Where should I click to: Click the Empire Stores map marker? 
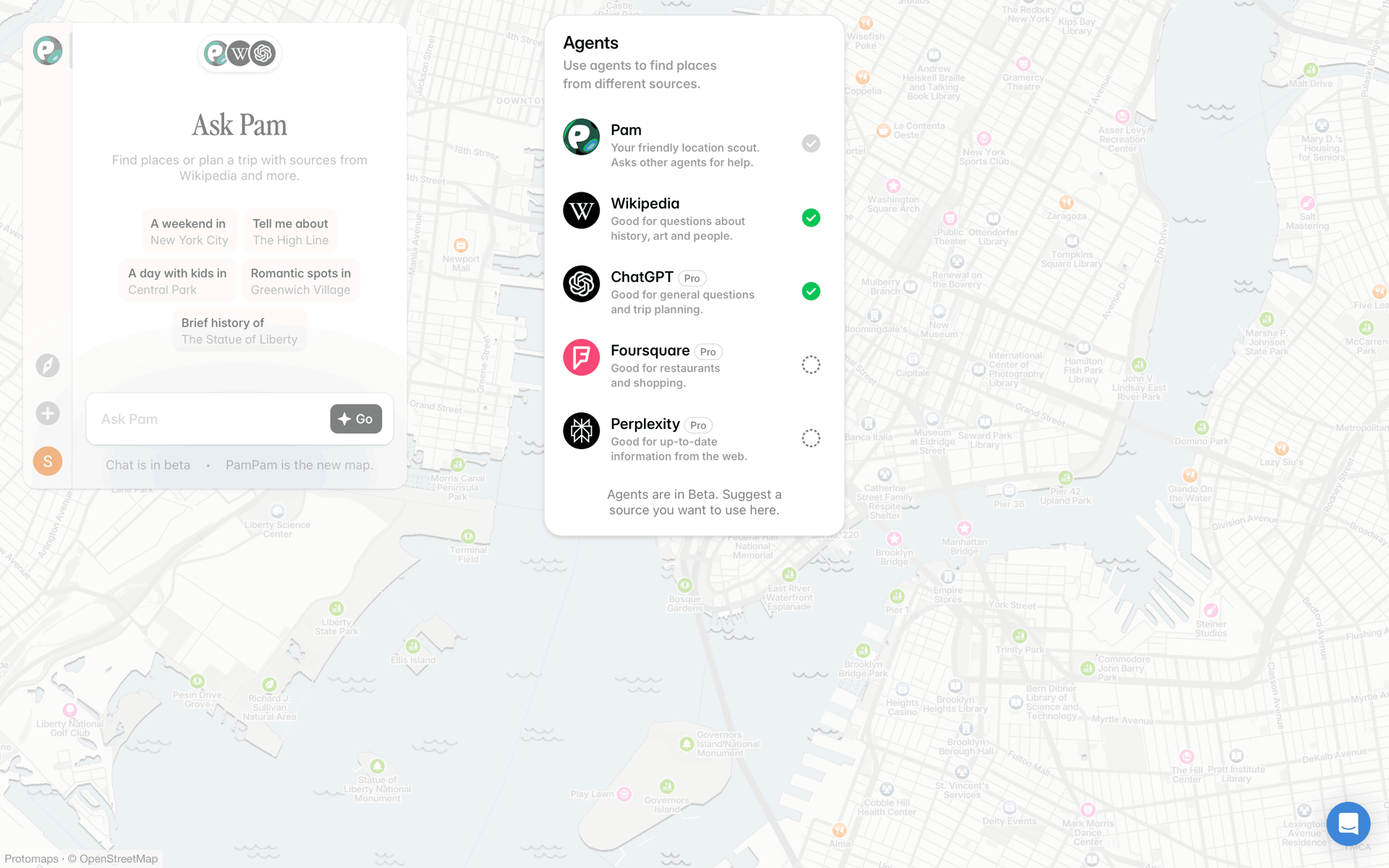pos(948,576)
